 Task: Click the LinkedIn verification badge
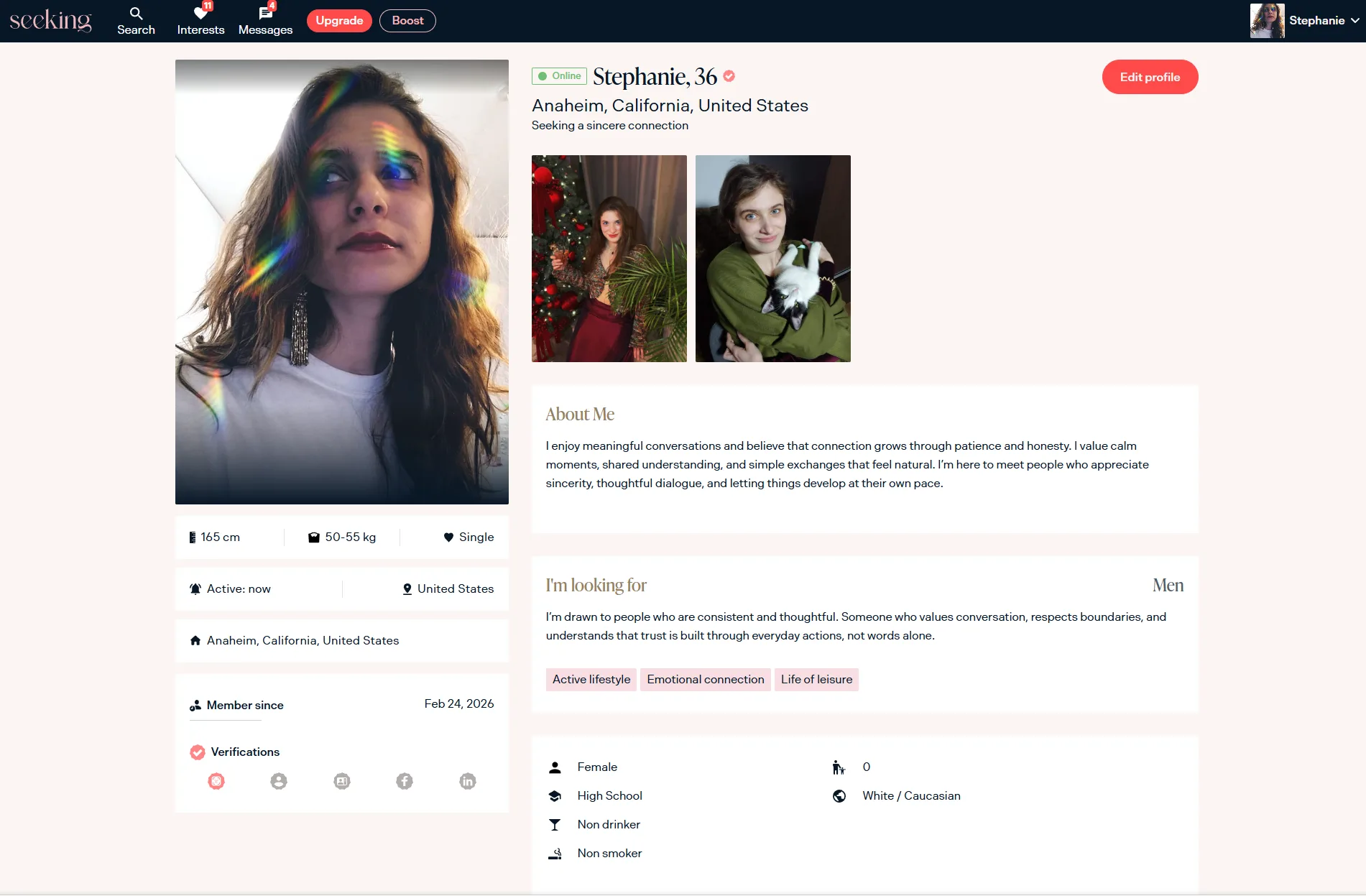tap(468, 781)
